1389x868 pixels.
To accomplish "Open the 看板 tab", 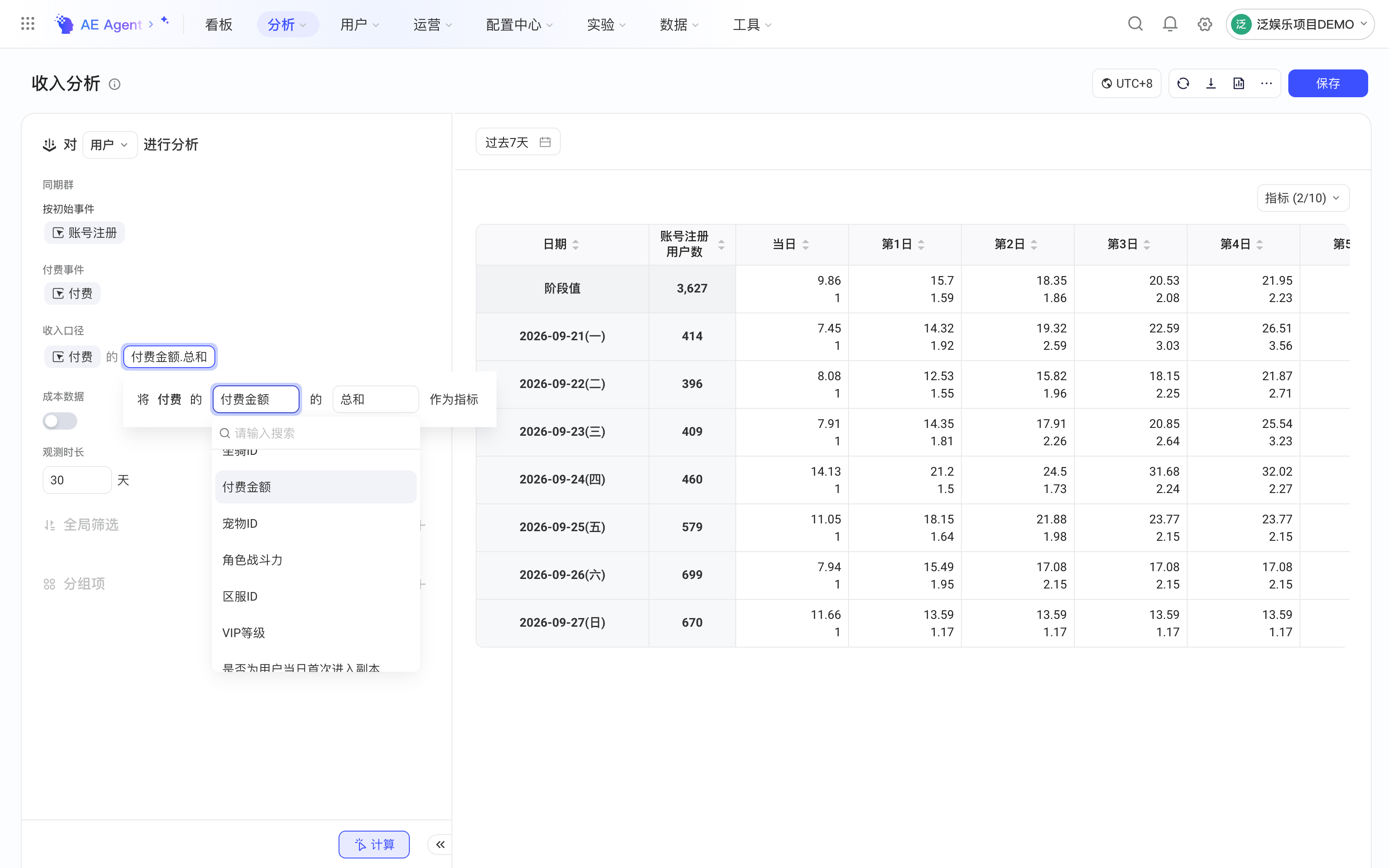I will 219,24.
